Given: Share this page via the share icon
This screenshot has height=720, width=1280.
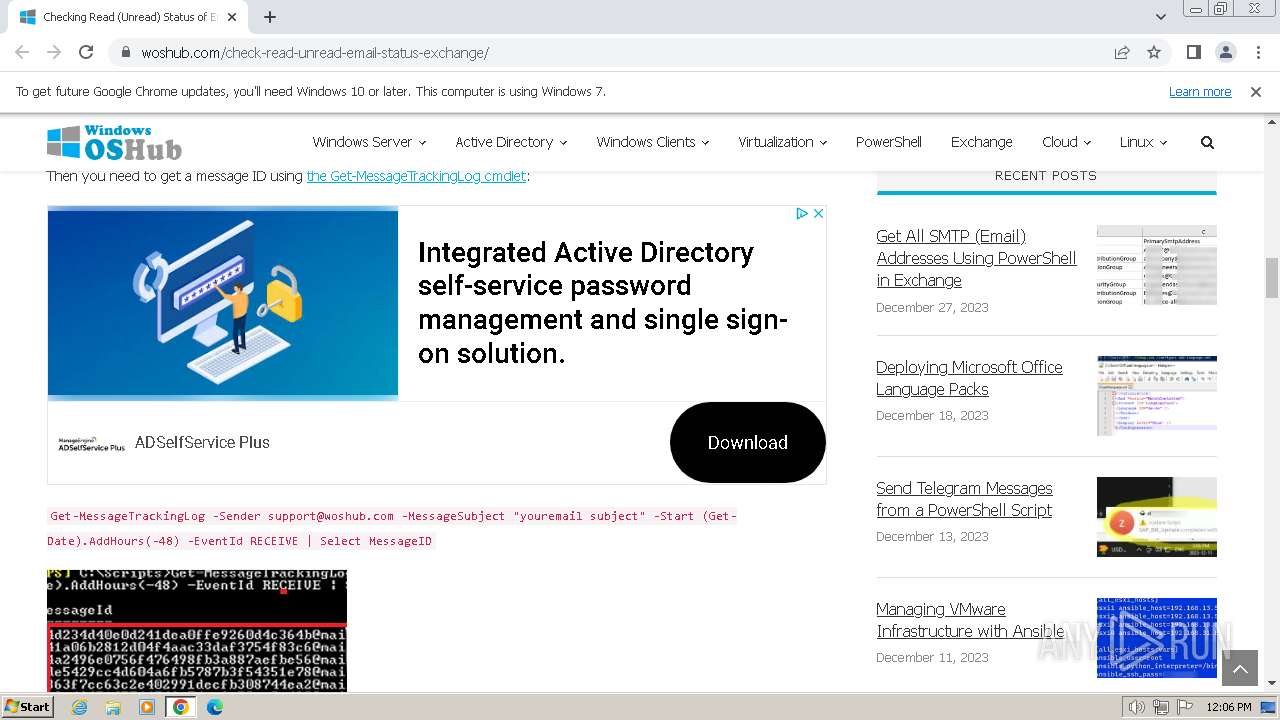Looking at the screenshot, I should [x=1122, y=53].
